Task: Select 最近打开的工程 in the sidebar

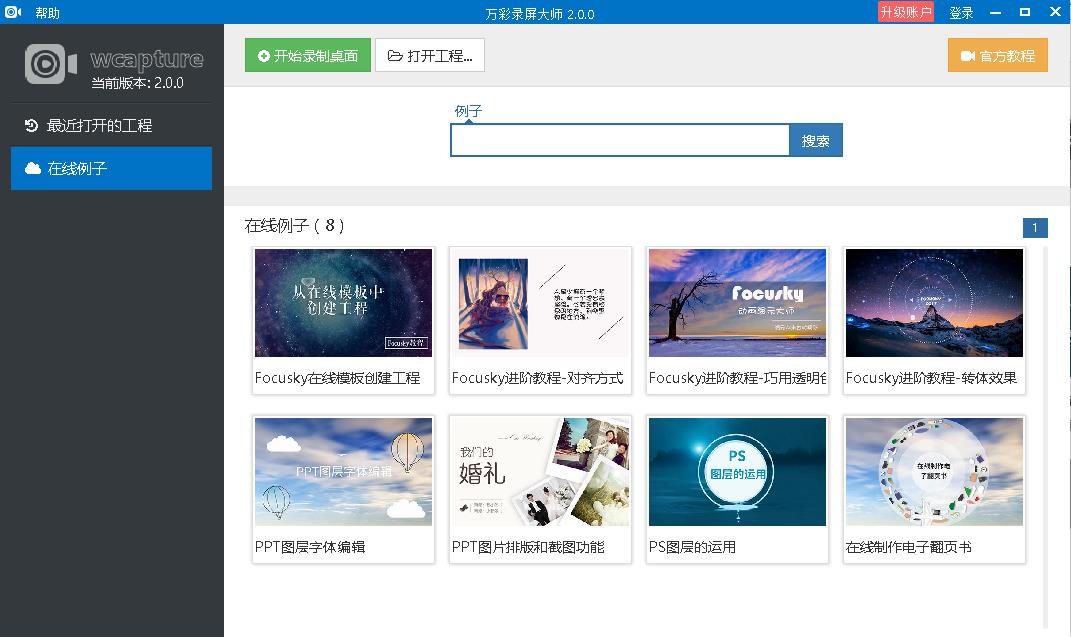Action: click(111, 126)
